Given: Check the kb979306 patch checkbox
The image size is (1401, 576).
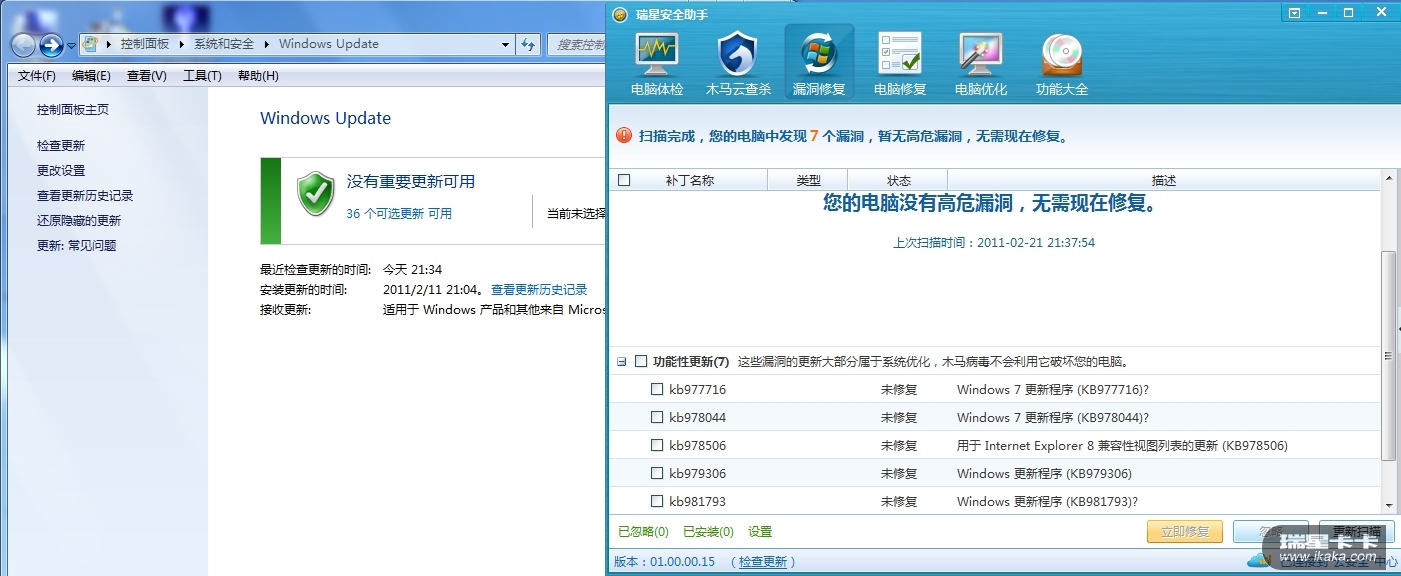Looking at the screenshot, I should click(657, 473).
